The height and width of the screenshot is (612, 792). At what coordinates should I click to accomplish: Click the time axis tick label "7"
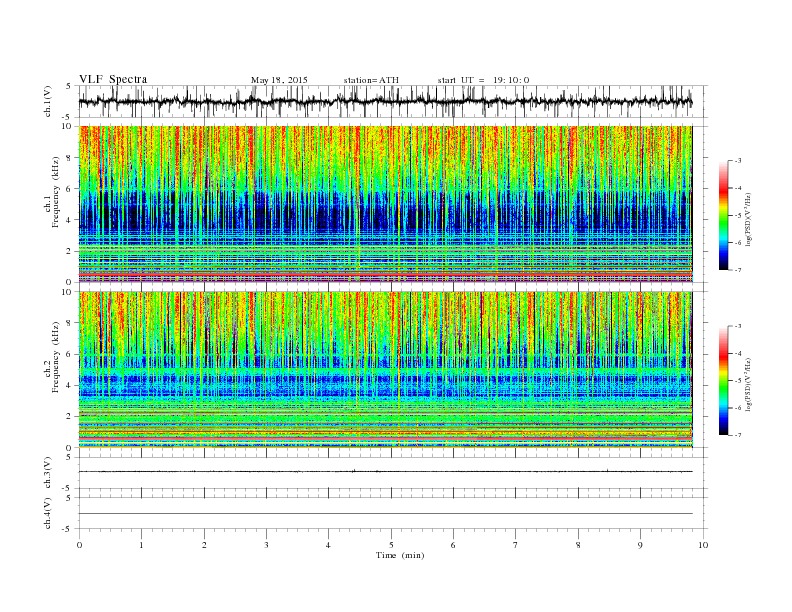[x=516, y=545]
